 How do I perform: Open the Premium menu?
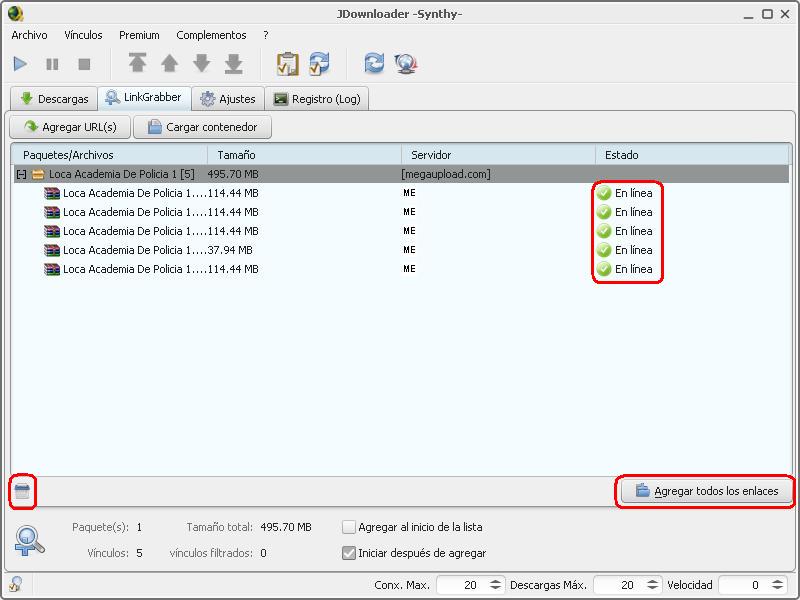pos(139,35)
